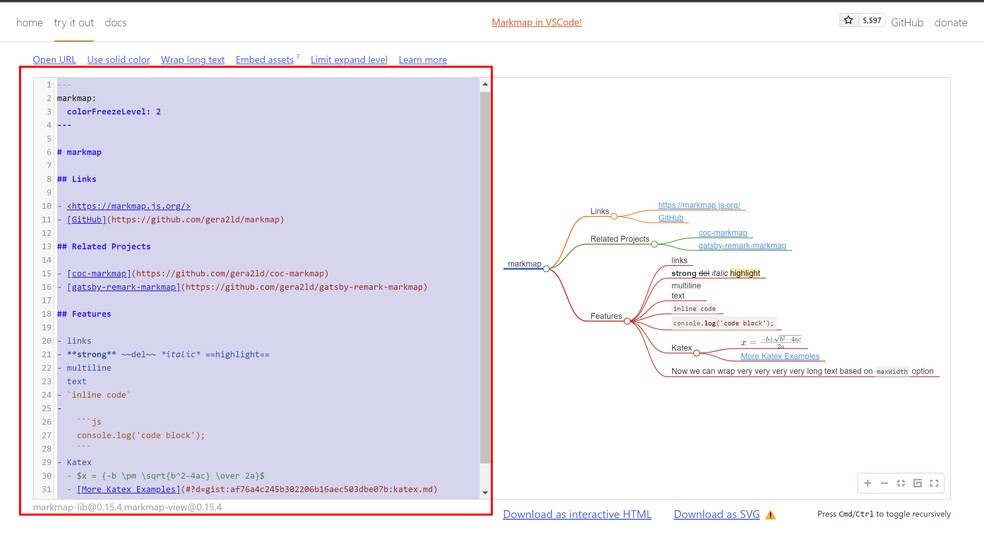
Task: Toggle Embed assets option
Action: pyautogui.click(x=264, y=60)
